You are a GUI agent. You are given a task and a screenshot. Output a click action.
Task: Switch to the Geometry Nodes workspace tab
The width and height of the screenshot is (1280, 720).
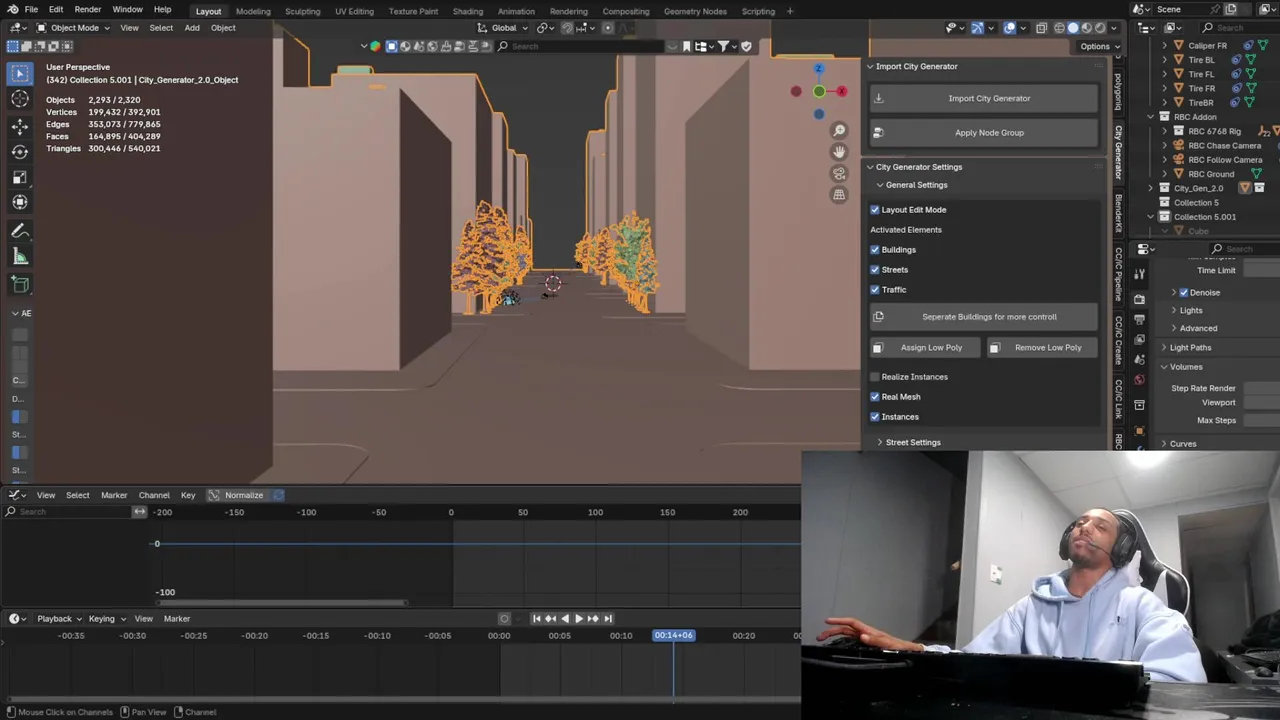[x=695, y=11]
